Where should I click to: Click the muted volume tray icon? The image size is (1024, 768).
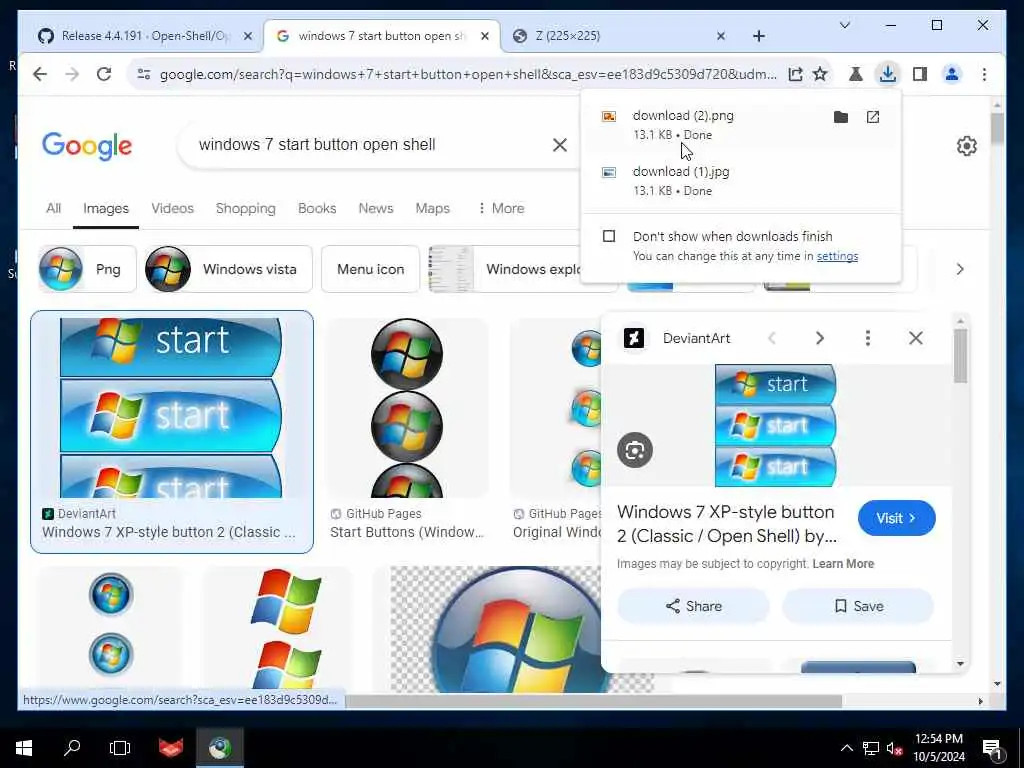[x=893, y=748]
